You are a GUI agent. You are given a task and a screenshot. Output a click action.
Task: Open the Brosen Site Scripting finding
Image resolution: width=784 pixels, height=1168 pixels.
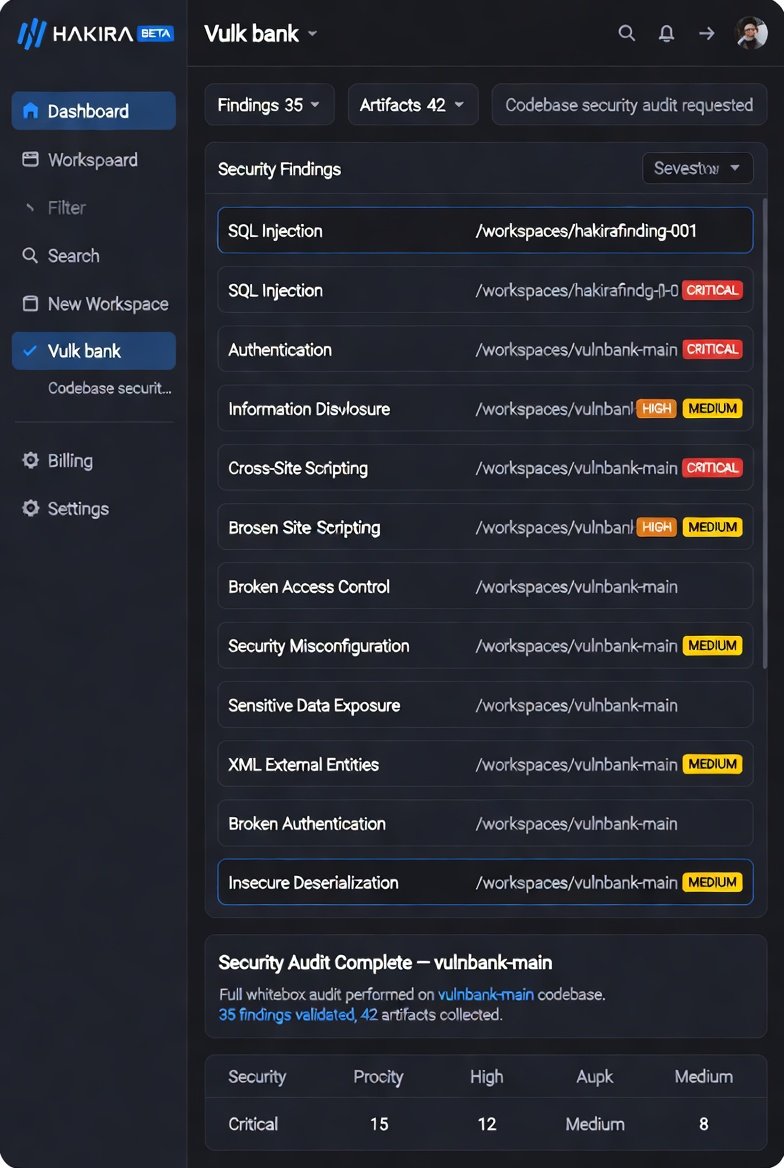(x=485, y=527)
